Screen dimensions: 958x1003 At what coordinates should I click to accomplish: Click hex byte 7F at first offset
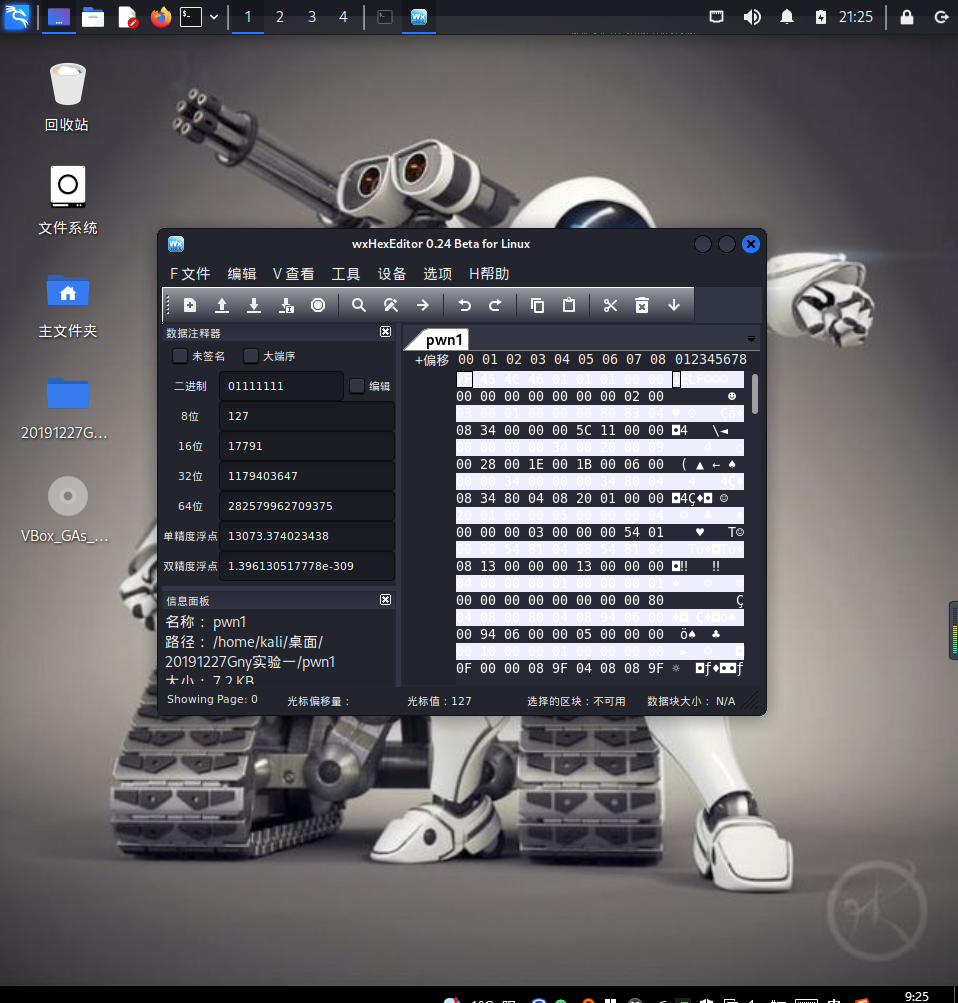(x=464, y=379)
